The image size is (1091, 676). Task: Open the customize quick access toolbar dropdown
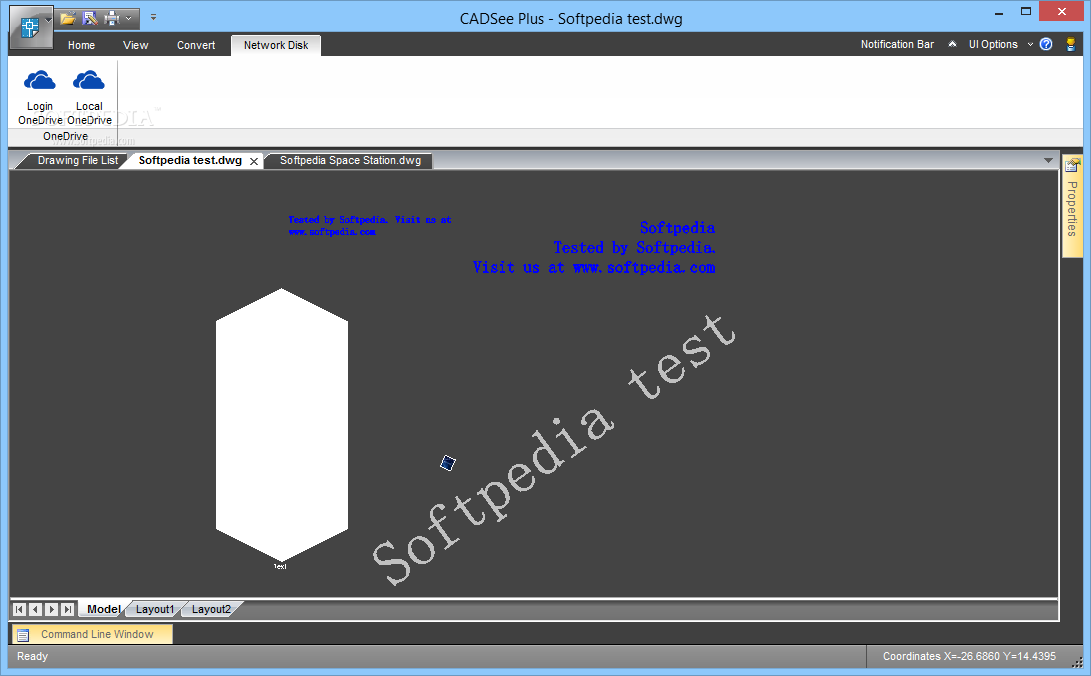pos(153,17)
